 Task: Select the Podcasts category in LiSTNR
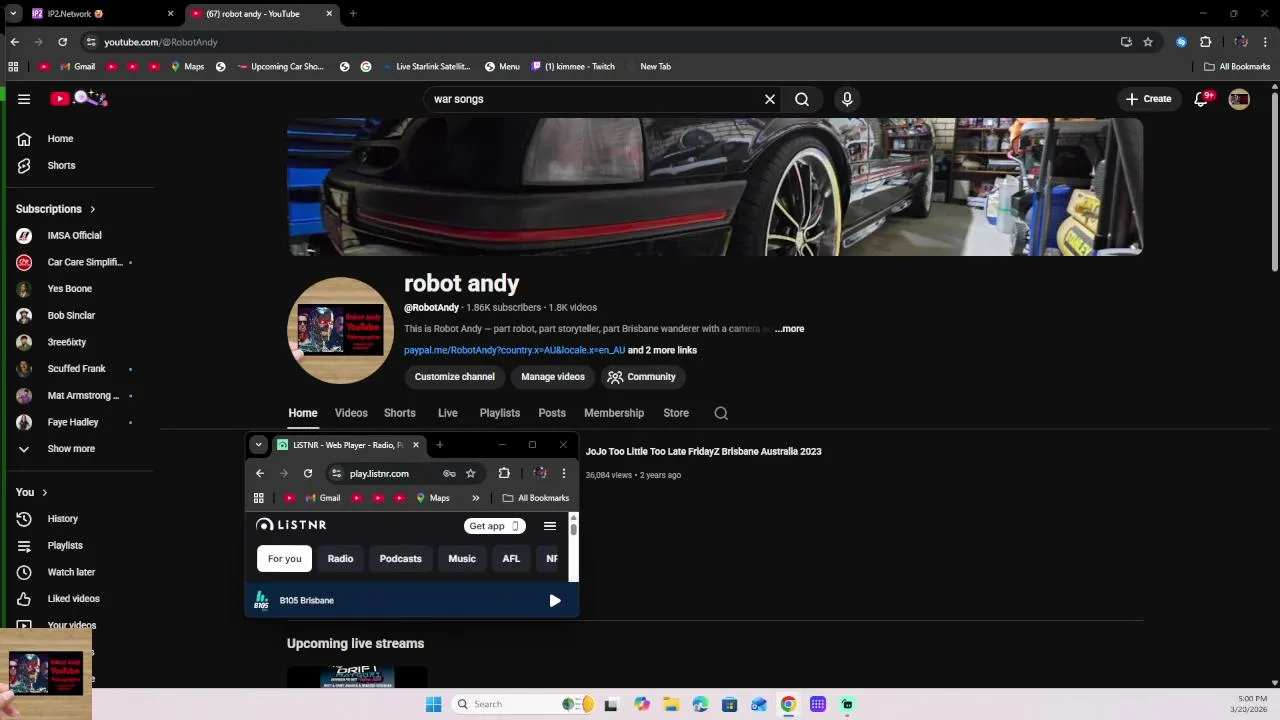pyautogui.click(x=401, y=559)
